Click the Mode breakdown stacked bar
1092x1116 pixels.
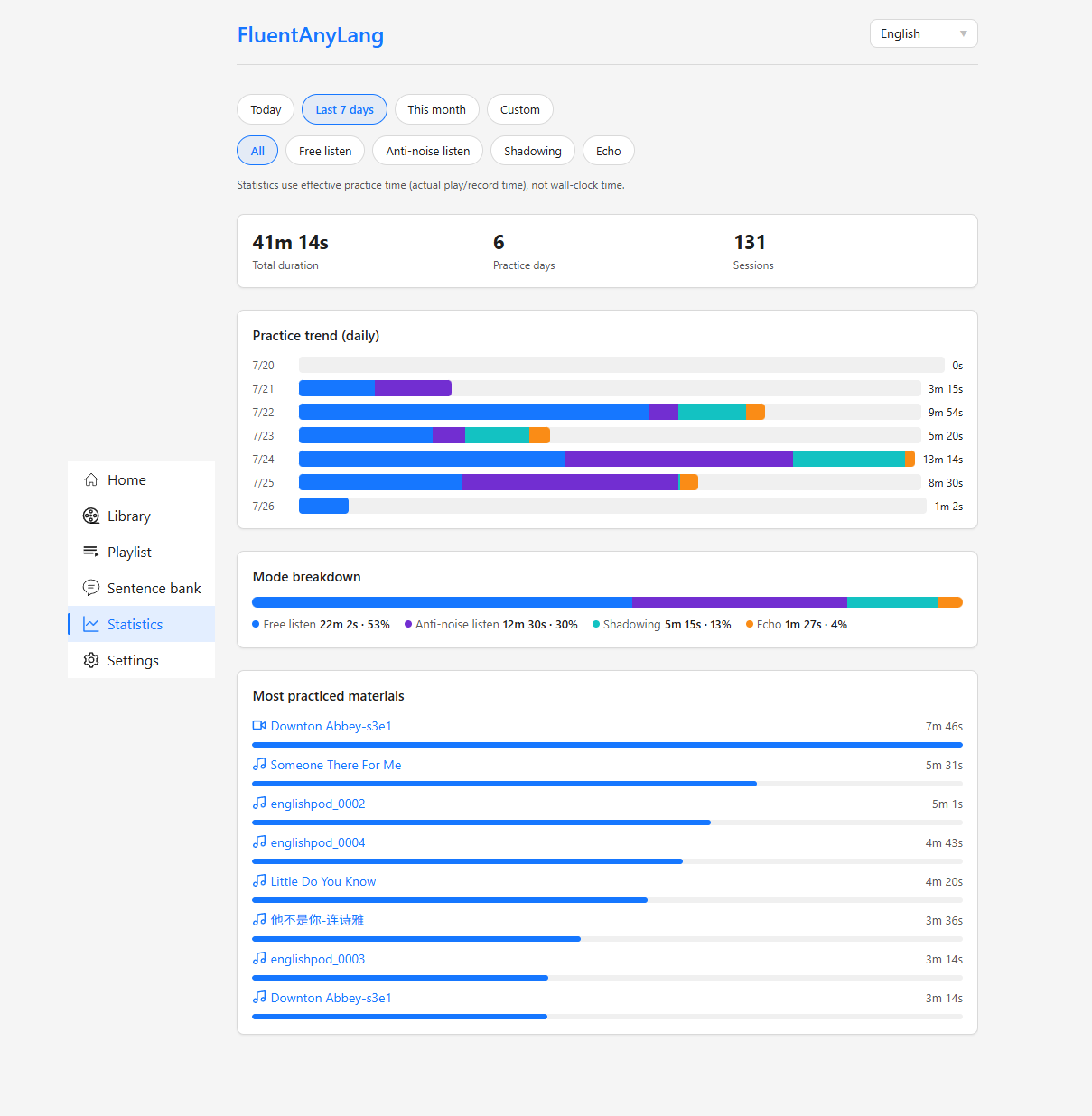pyautogui.click(x=607, y=602)
